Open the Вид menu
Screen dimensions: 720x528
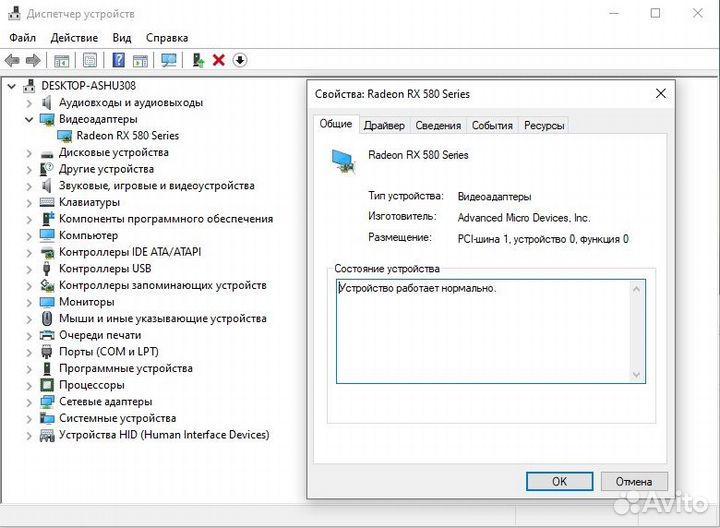122,38
